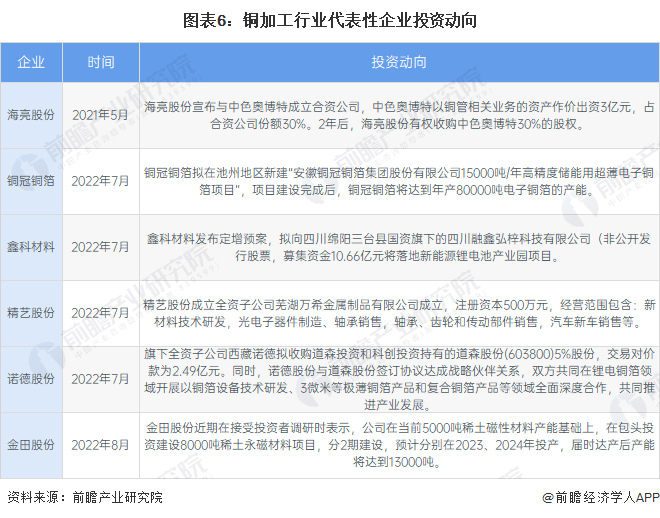Click 精艺股份 investment text about 芜湖万希金属制品
This screenshot has height=518, width=660.
click(399, 313)
